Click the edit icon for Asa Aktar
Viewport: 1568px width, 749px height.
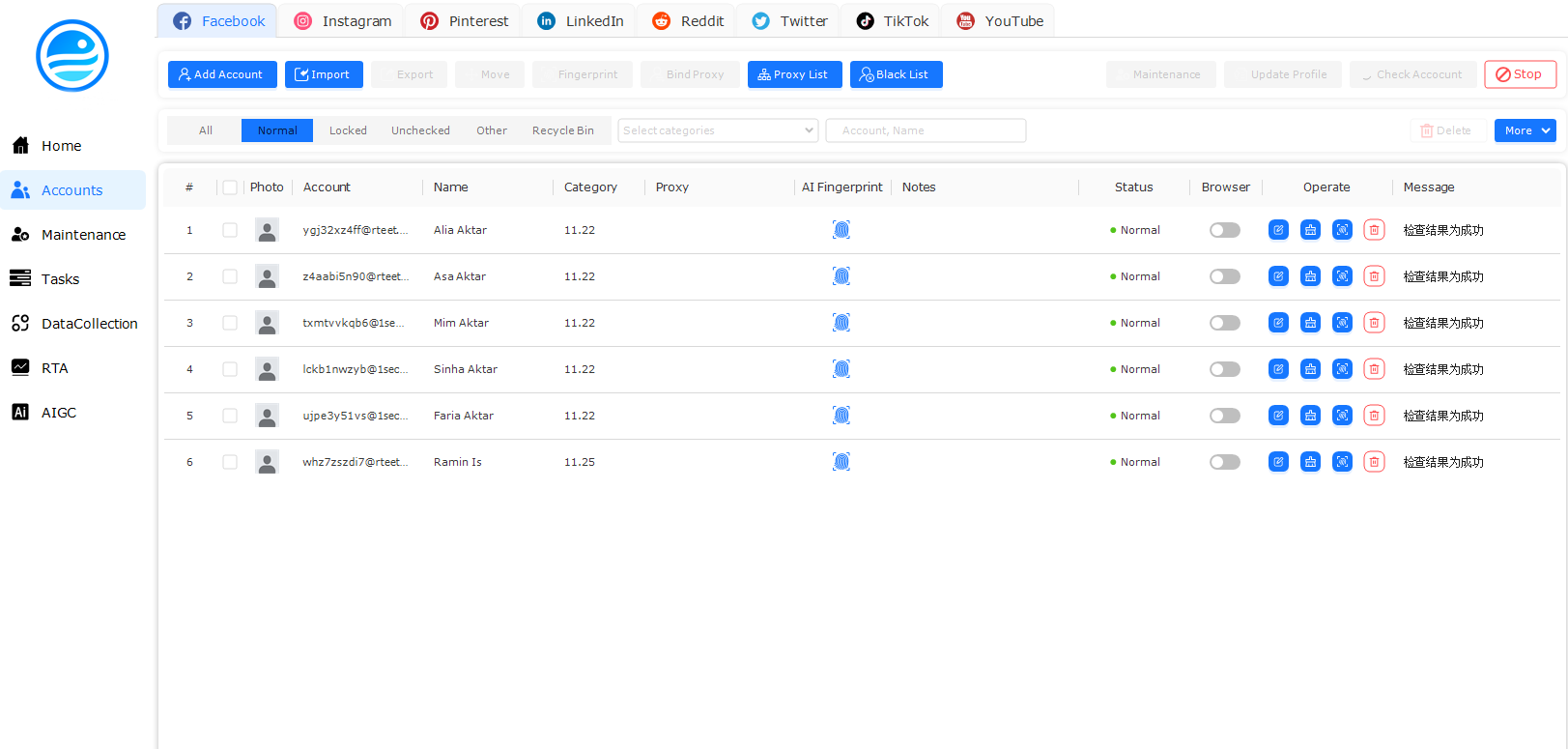(x=1278, y=276)
